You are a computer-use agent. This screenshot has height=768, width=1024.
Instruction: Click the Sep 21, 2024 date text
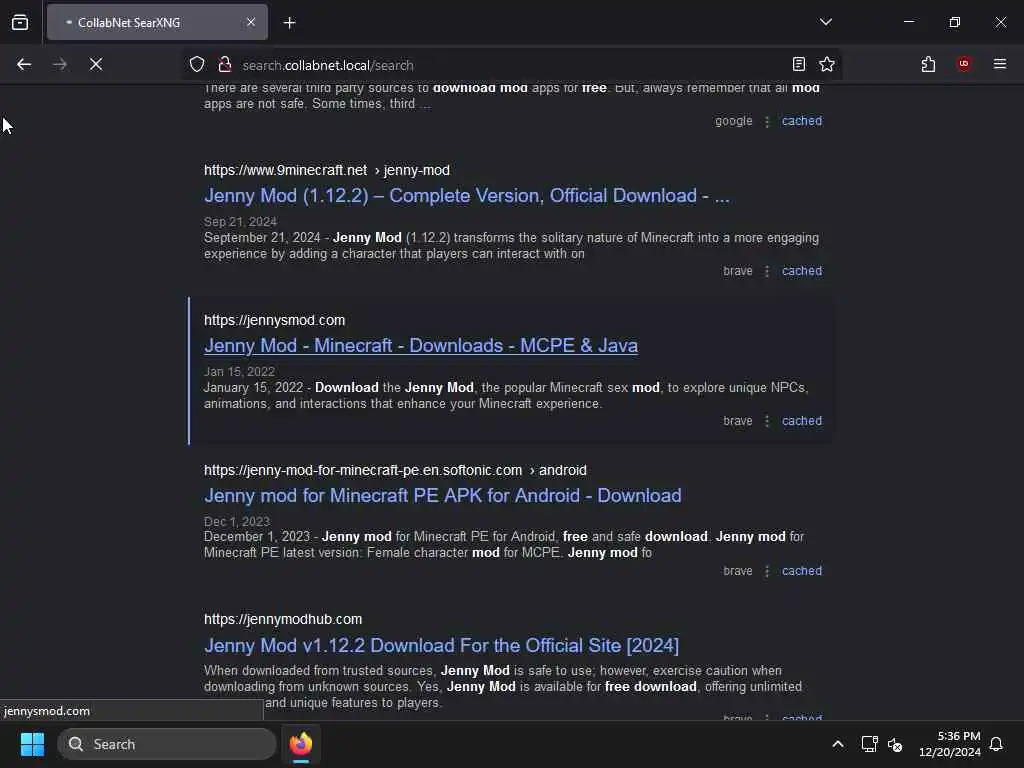point(240,222)
